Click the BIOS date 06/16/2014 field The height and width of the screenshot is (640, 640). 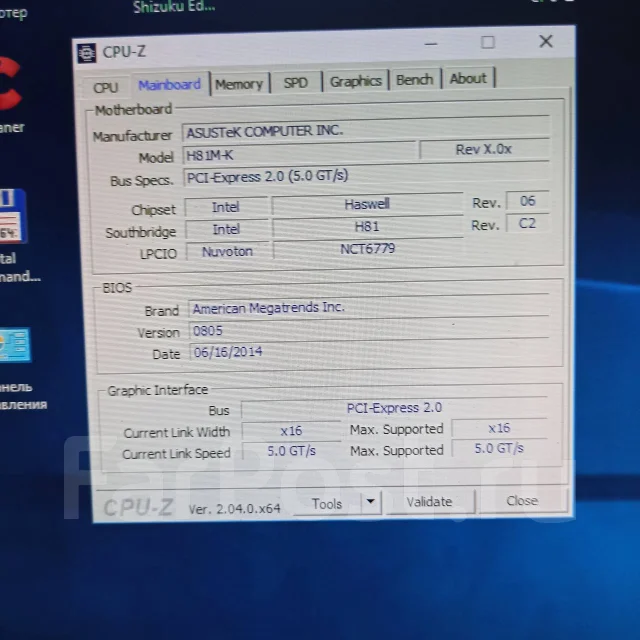tap(369, 351)
